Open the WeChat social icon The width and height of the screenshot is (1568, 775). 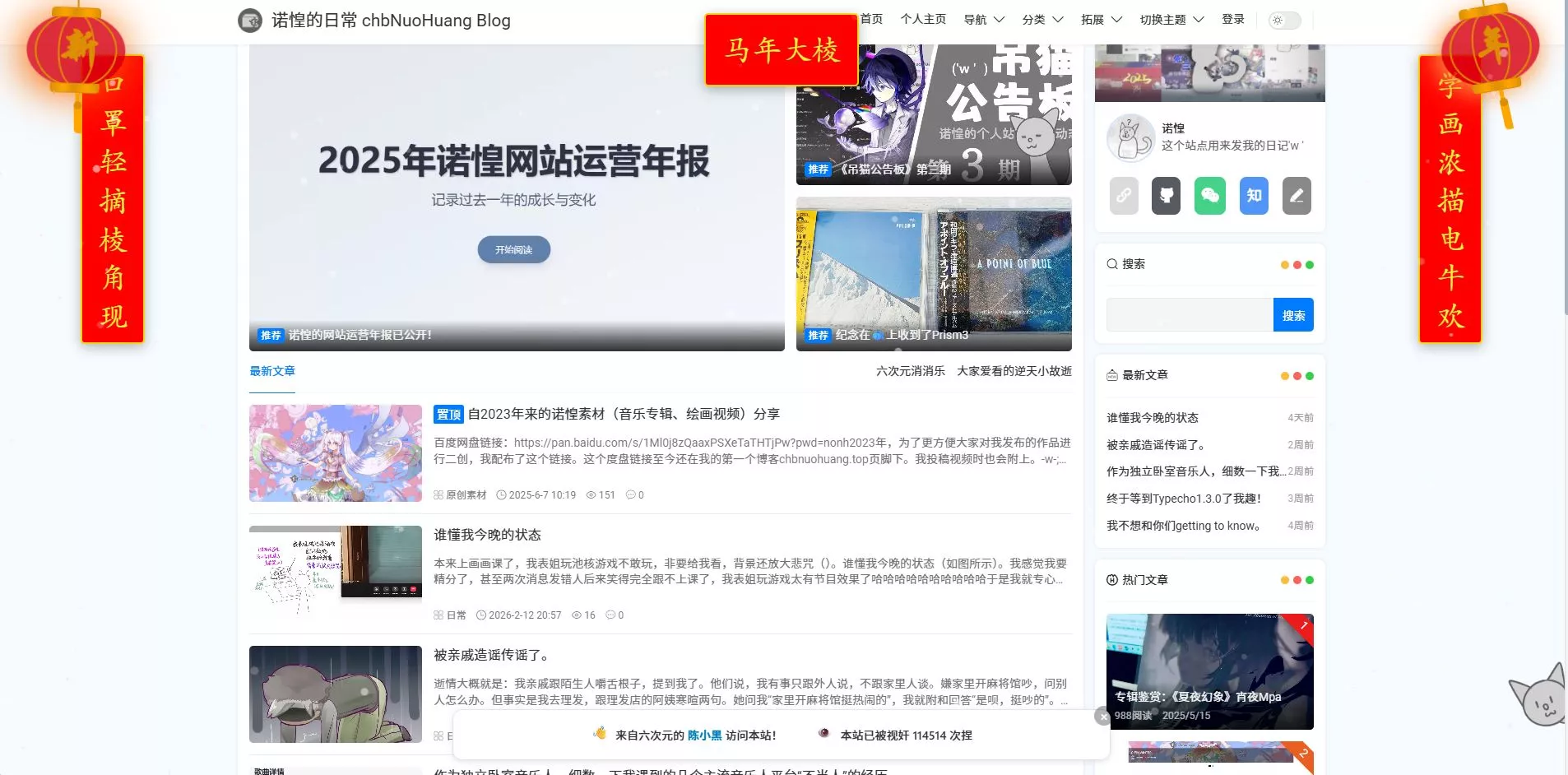(x=1209, y=196)
